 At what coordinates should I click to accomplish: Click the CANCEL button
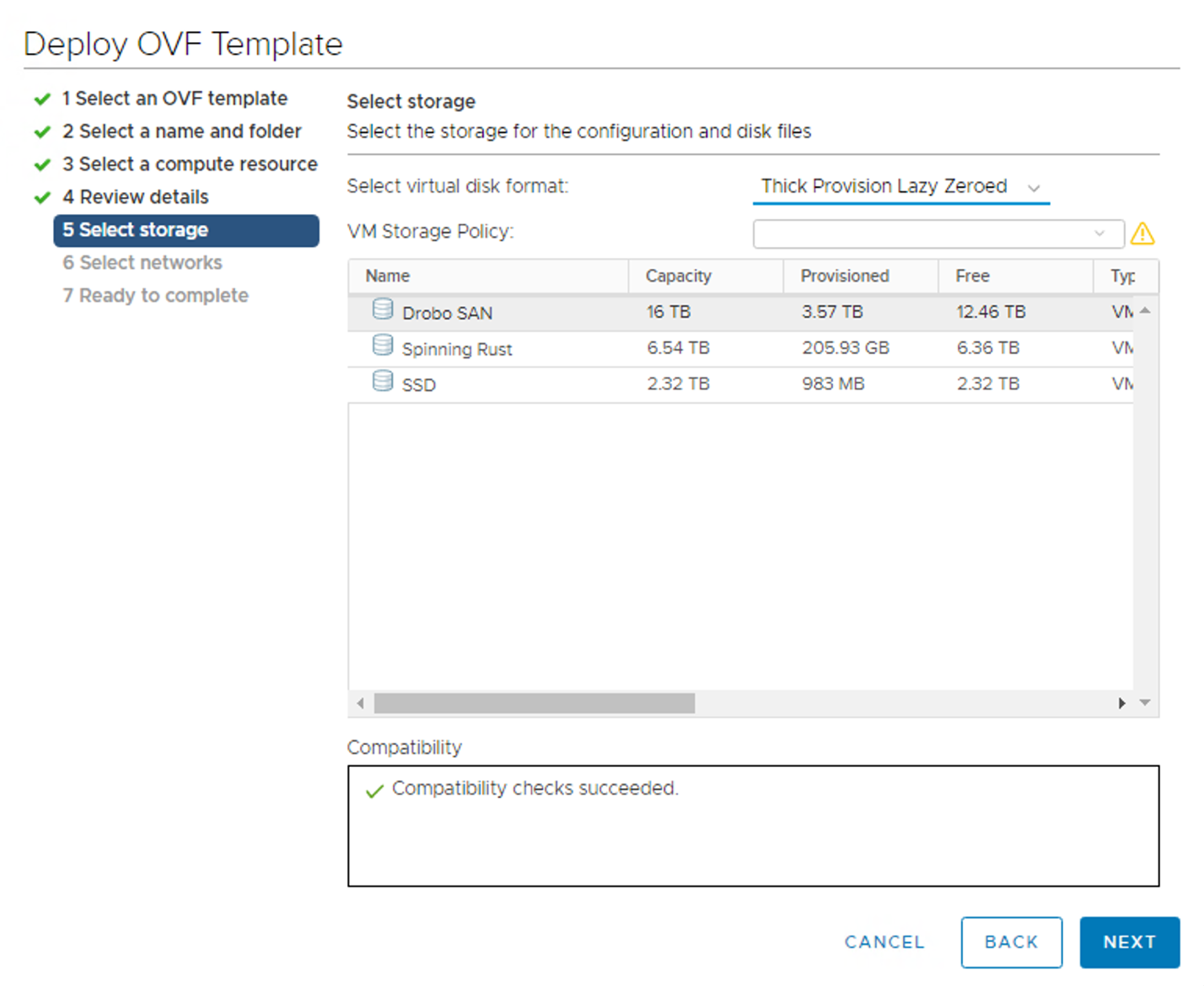click(884, 942)
